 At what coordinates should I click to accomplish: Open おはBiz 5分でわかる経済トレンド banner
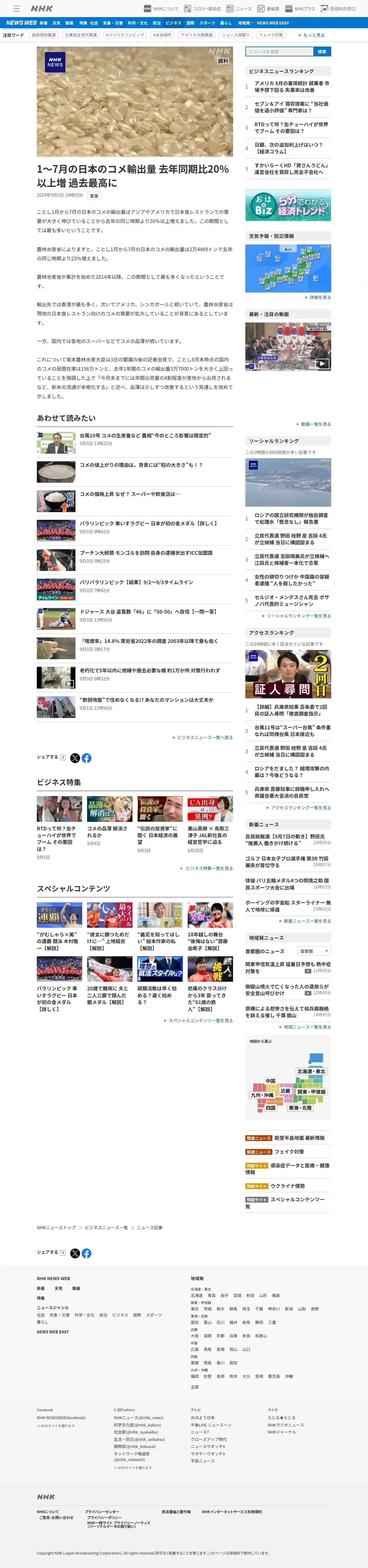pos(288,205)
